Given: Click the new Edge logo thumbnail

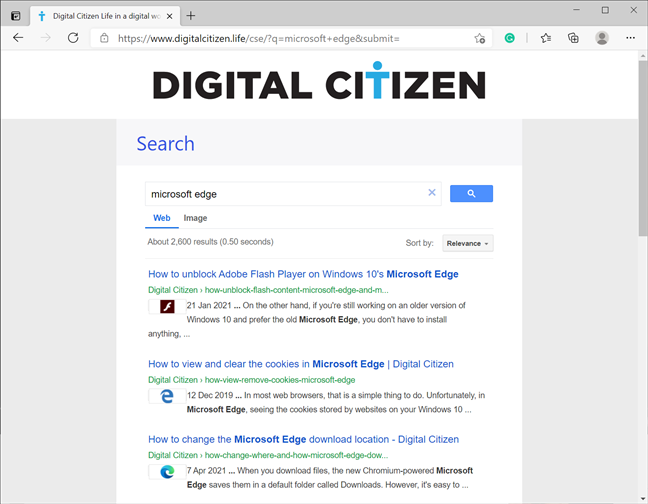Looking at the screenshot, I should (167, 472).
